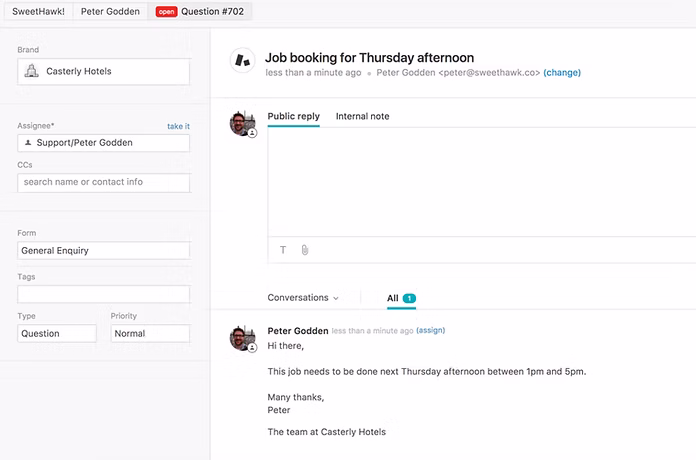Click inside the public reply text area

pos(482,182)
